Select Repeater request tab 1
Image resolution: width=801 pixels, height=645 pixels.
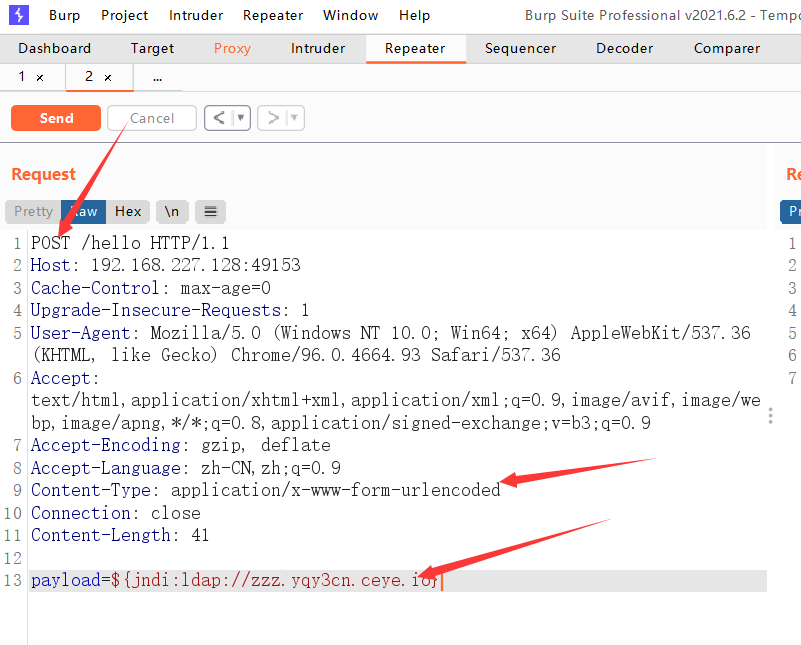click(21, 77)
